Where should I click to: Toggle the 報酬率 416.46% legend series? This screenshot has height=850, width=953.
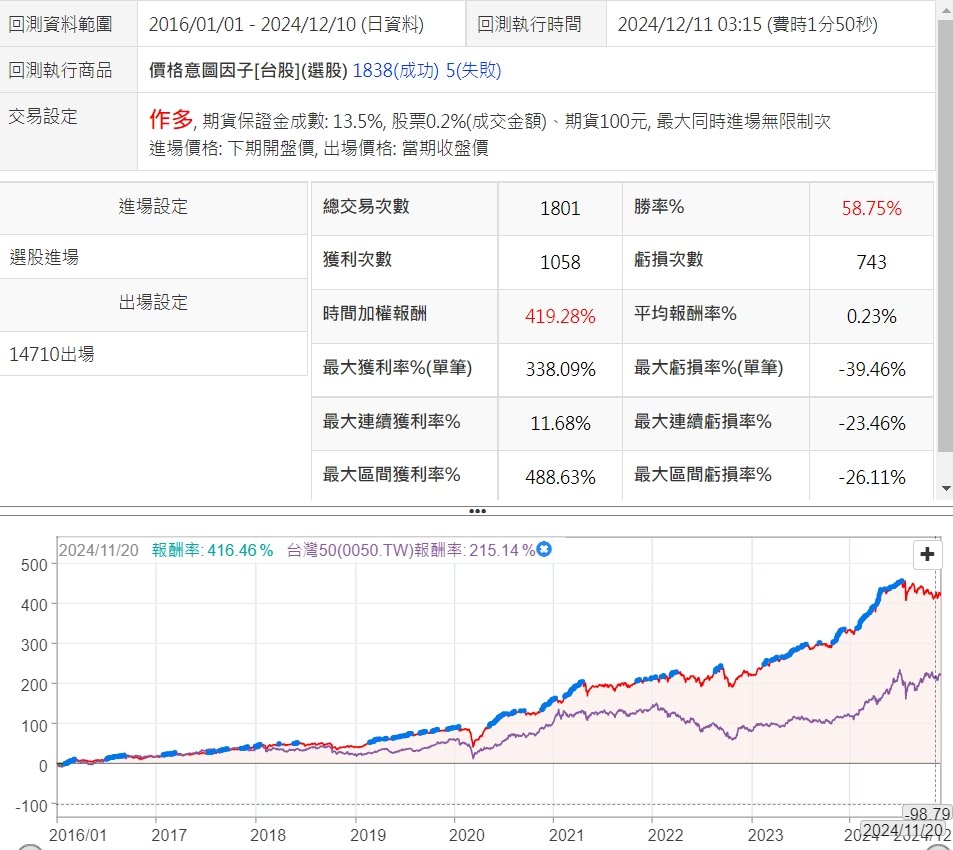pos(212,550)
